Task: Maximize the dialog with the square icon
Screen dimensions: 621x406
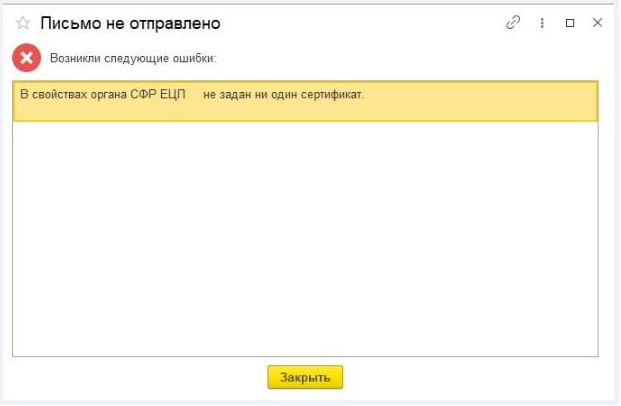Action: coord(570,22)
